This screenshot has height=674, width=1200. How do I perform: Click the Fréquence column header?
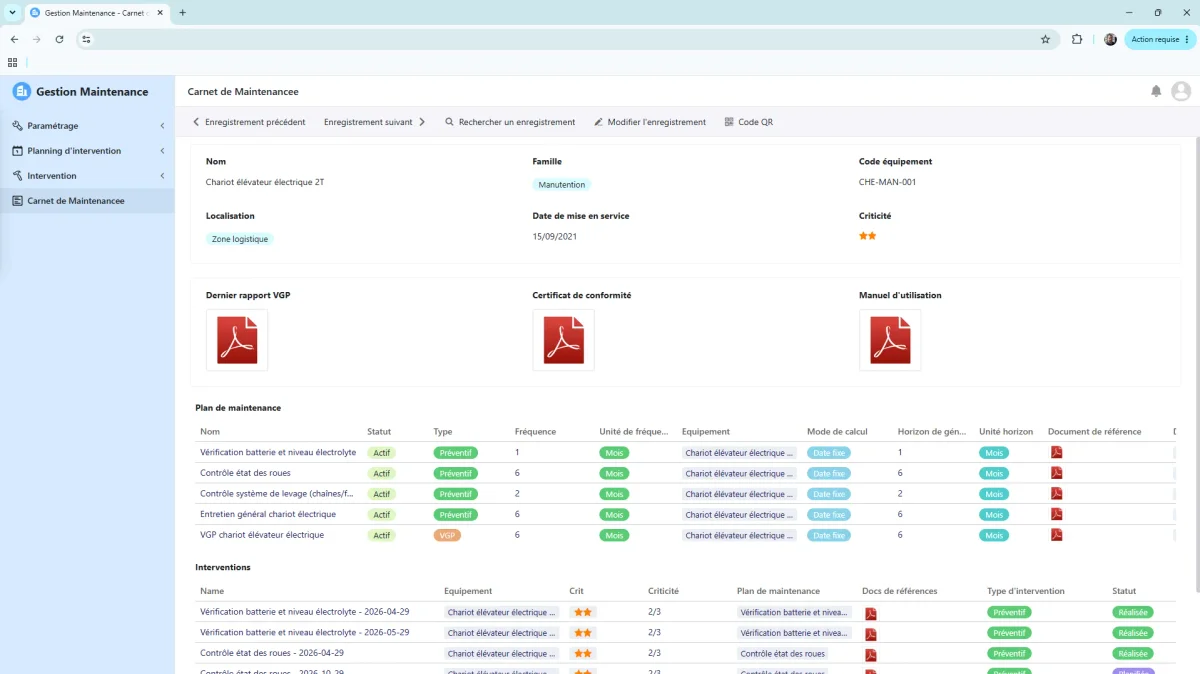535,432
